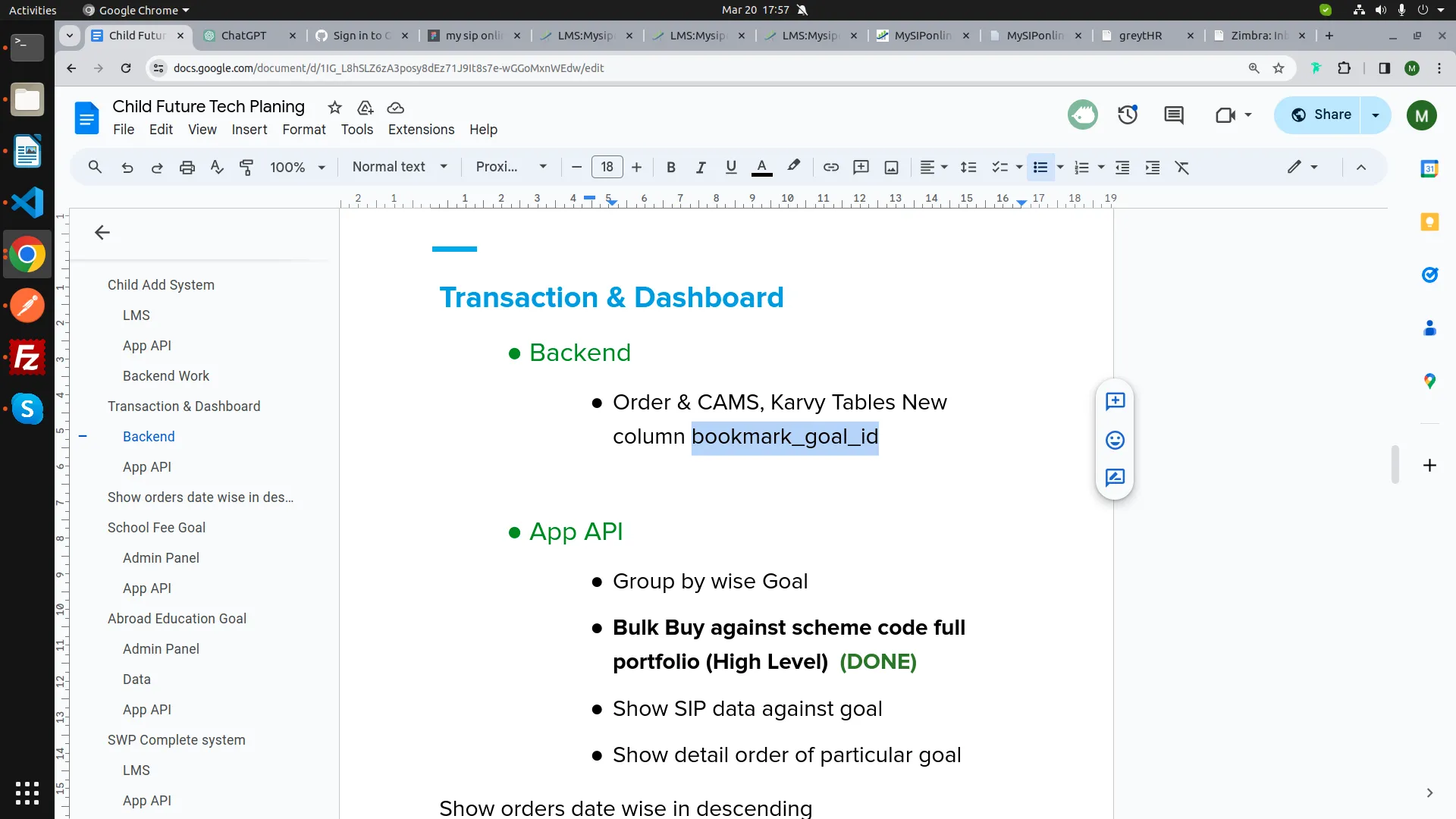Open the version history clock icon
This screenshot has height=819, width=1456.
point(1128,115)
